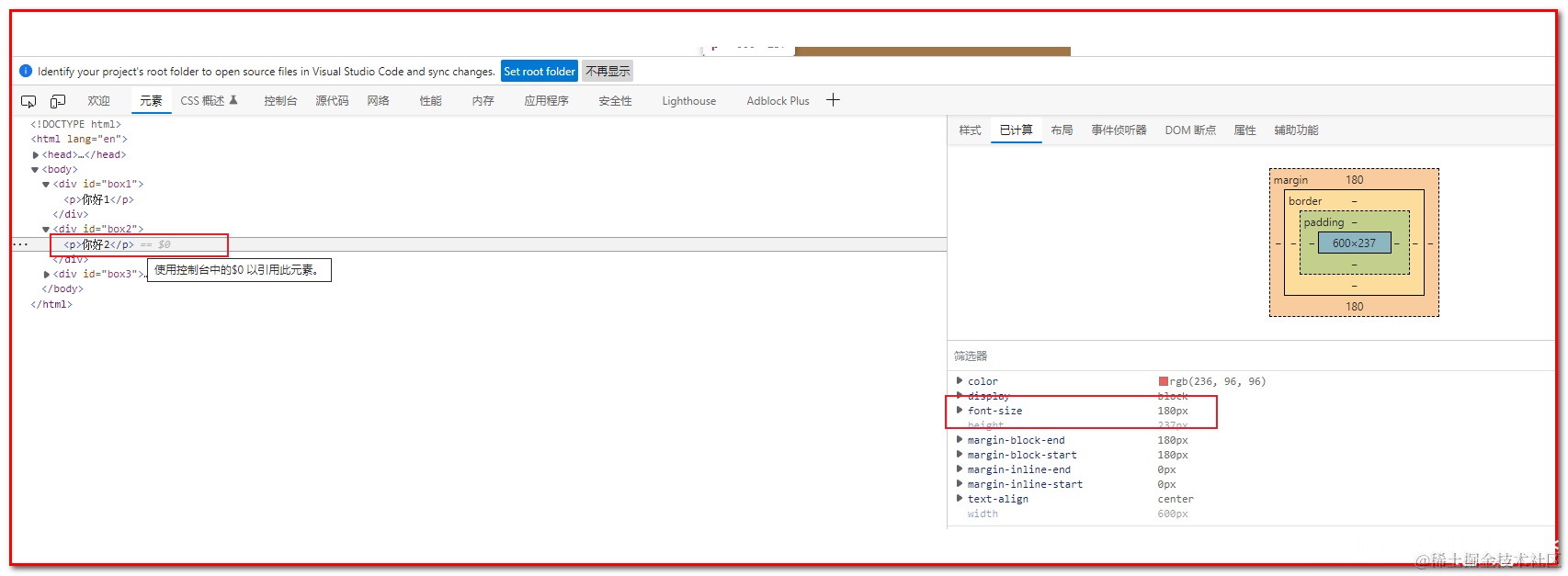The height and width of the screenshot is (576, 1568).
Task: Open the CSS 概述 tab
Action: (x=202, y=101)
